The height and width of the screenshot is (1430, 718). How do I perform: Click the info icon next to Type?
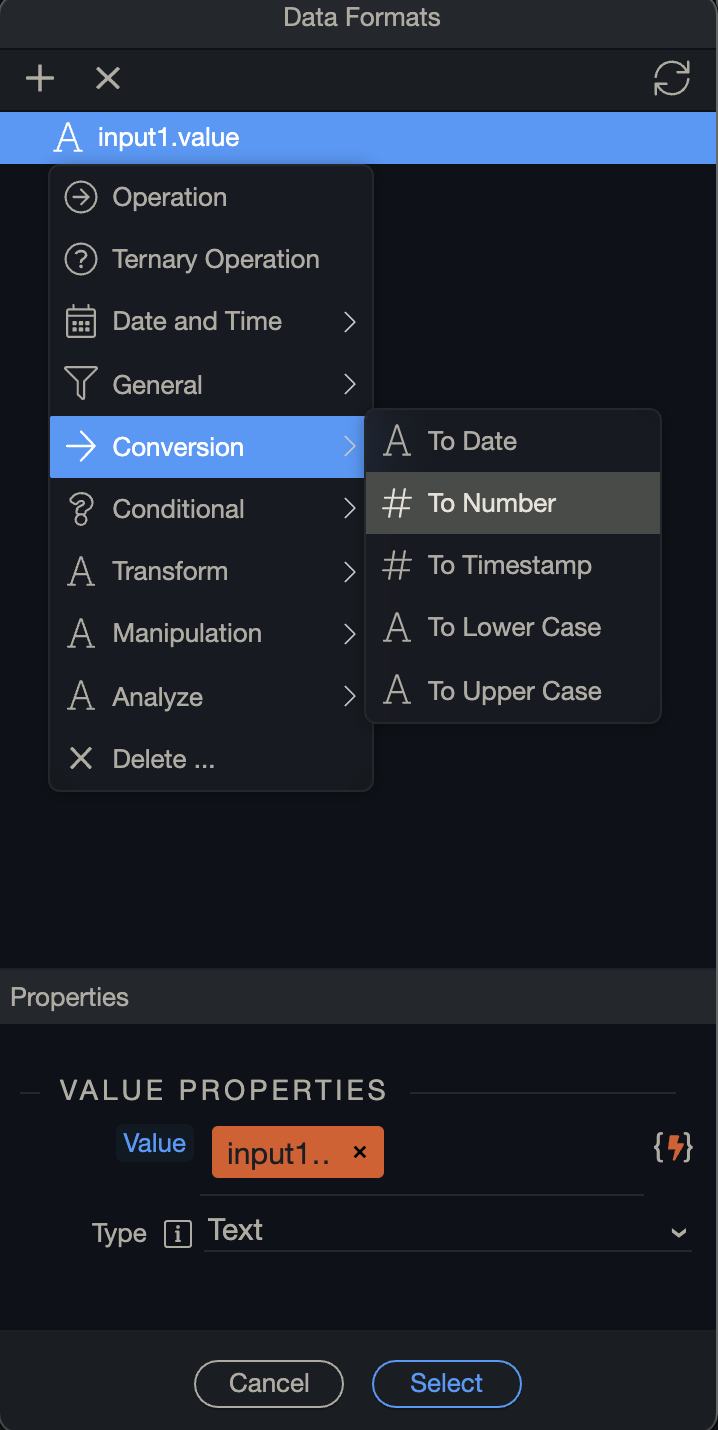coord(177,1234)
